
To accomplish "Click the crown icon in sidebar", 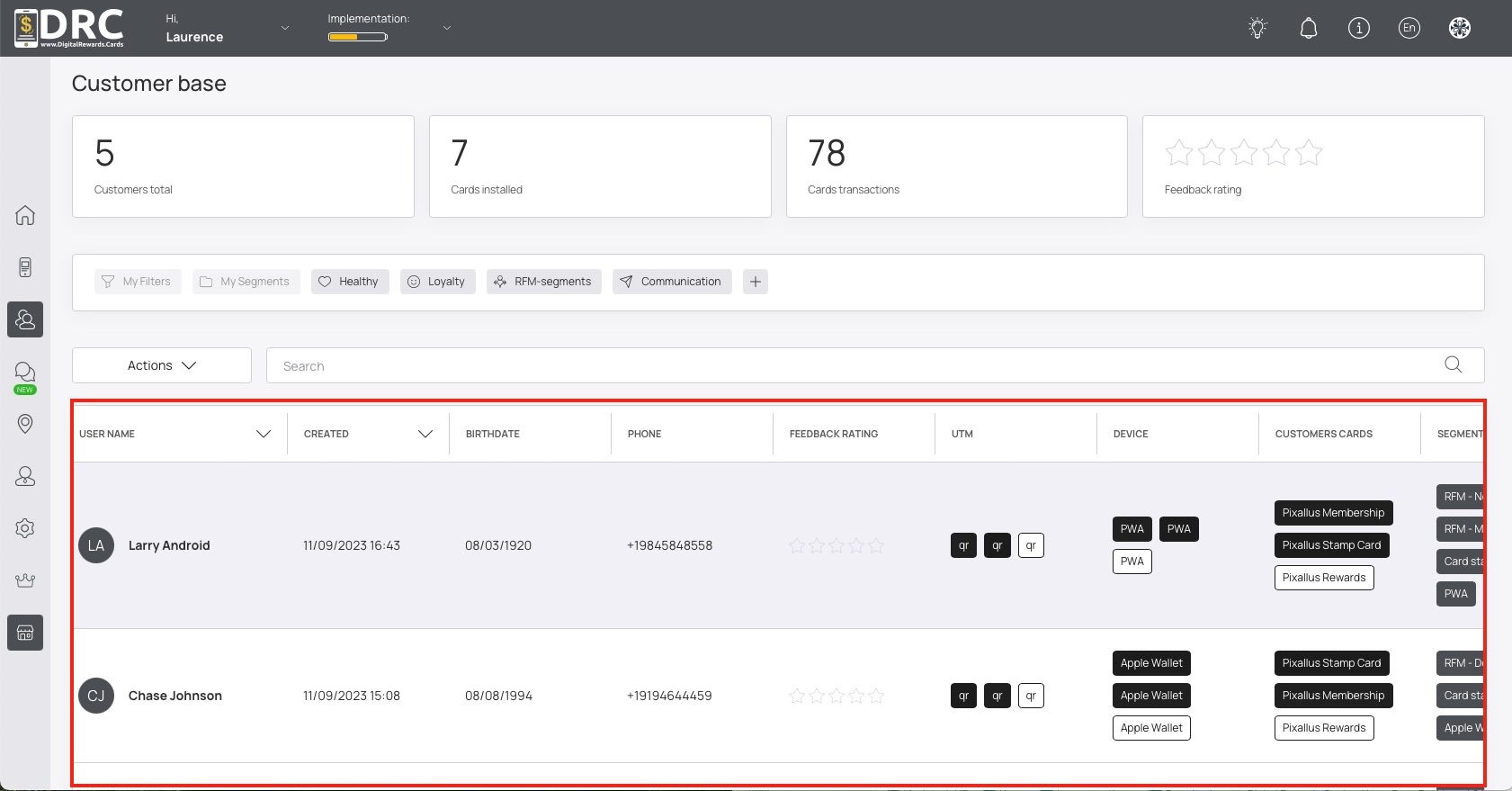I will coord(25,580).
